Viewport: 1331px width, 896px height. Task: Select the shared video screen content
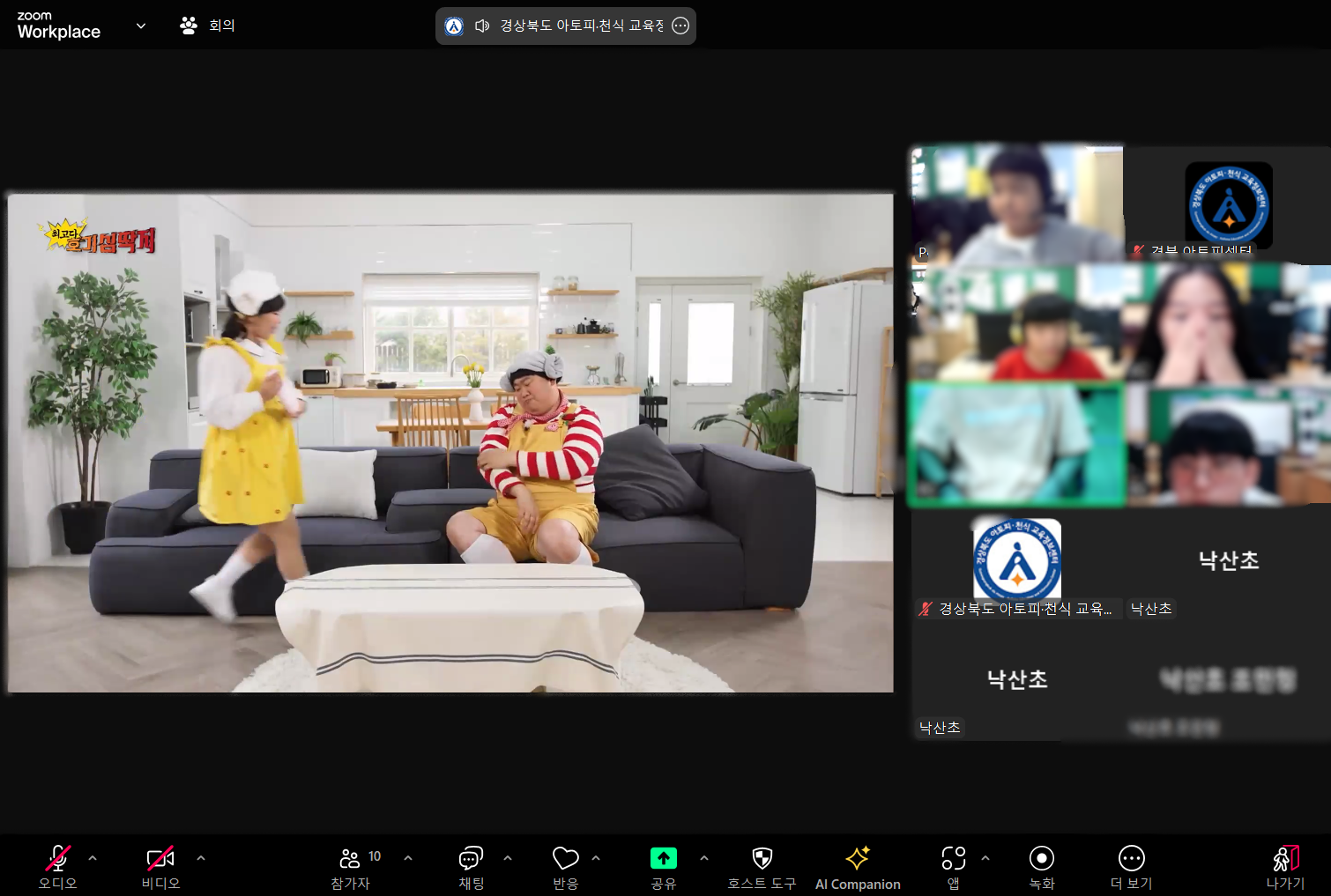(x=450, y=443)
